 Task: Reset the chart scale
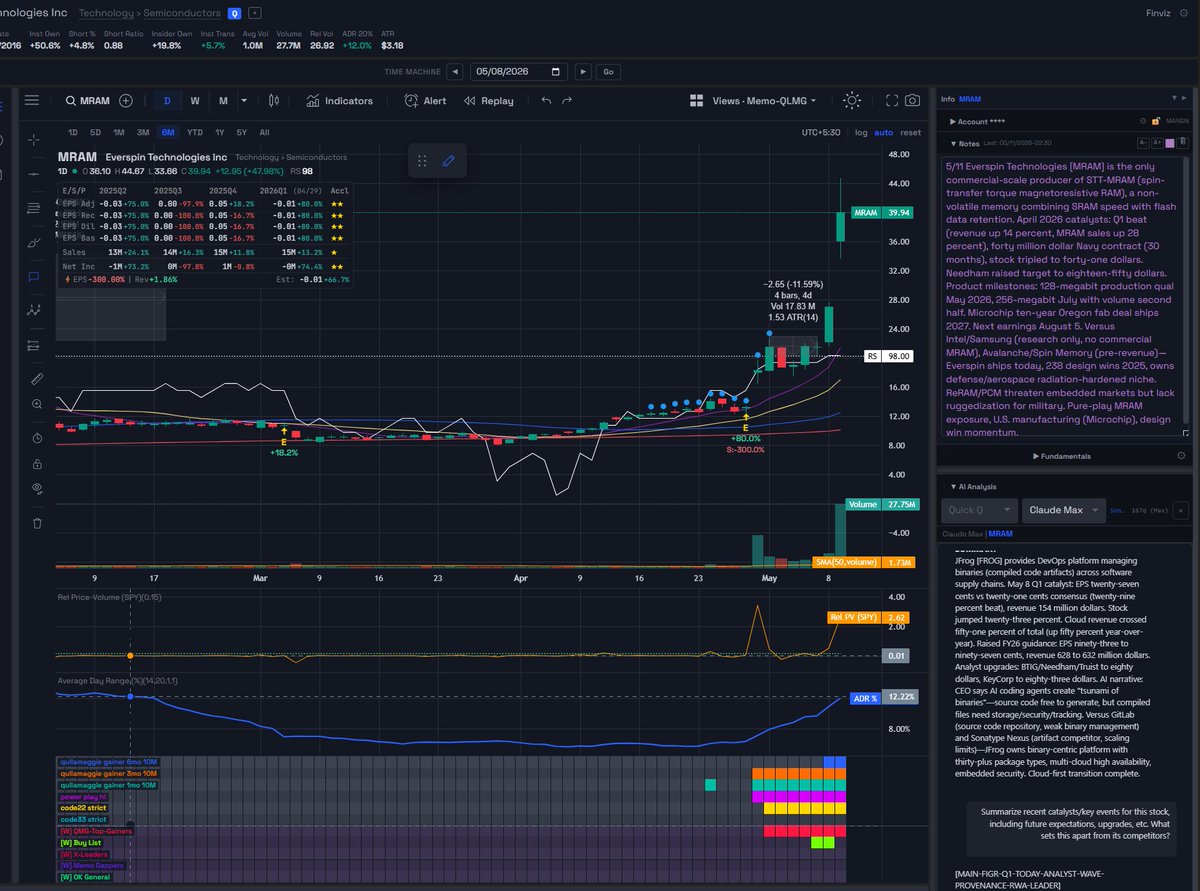[x=910, y=132]
